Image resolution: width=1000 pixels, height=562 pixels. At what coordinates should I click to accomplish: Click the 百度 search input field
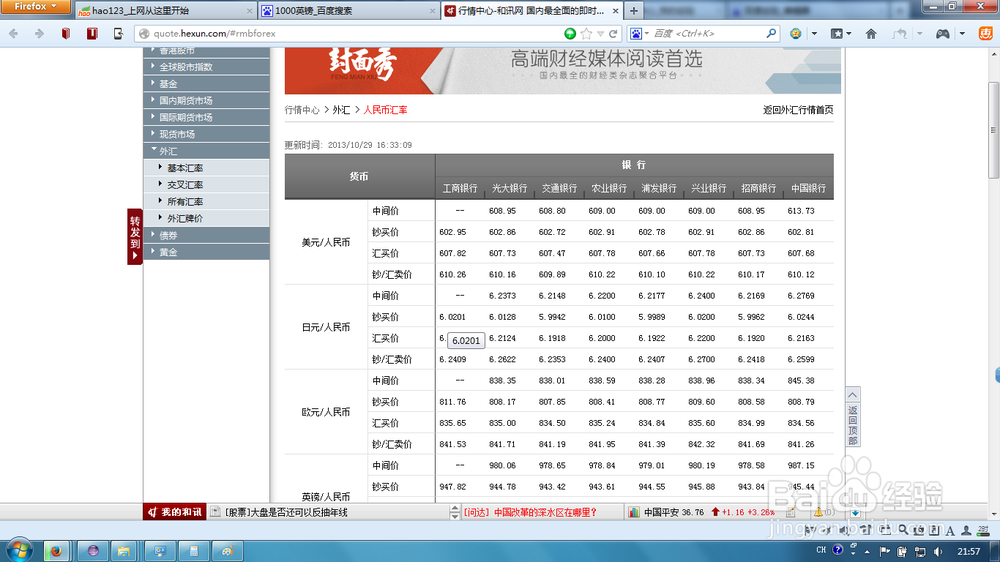[708, 33]
